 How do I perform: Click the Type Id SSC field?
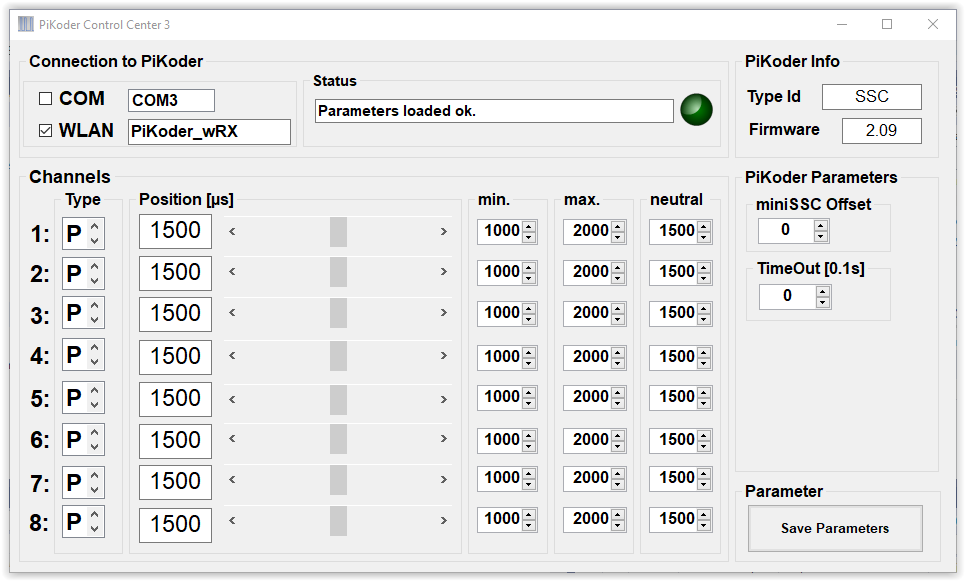(x=872, y=97)
